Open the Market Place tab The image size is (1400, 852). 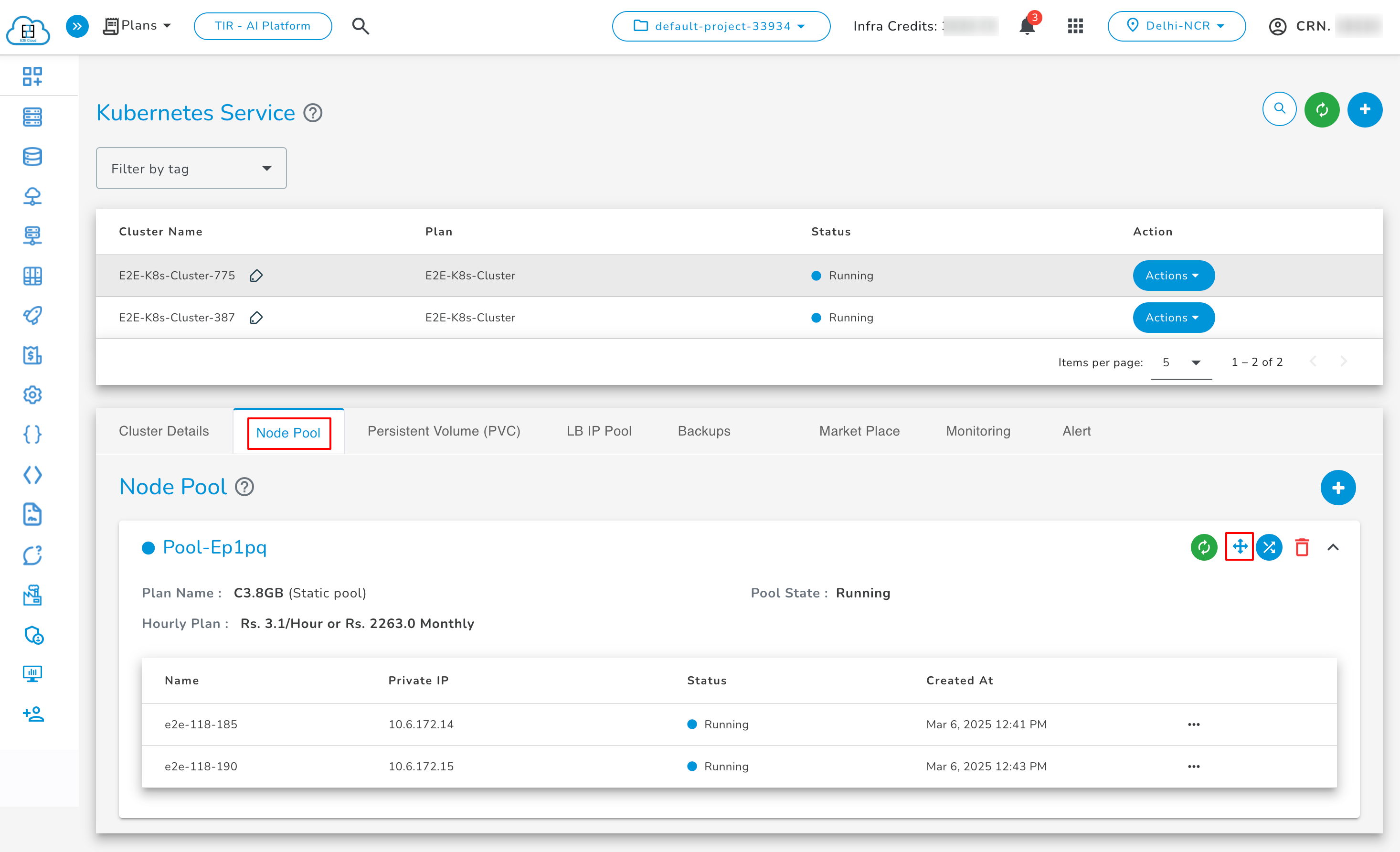859,431
